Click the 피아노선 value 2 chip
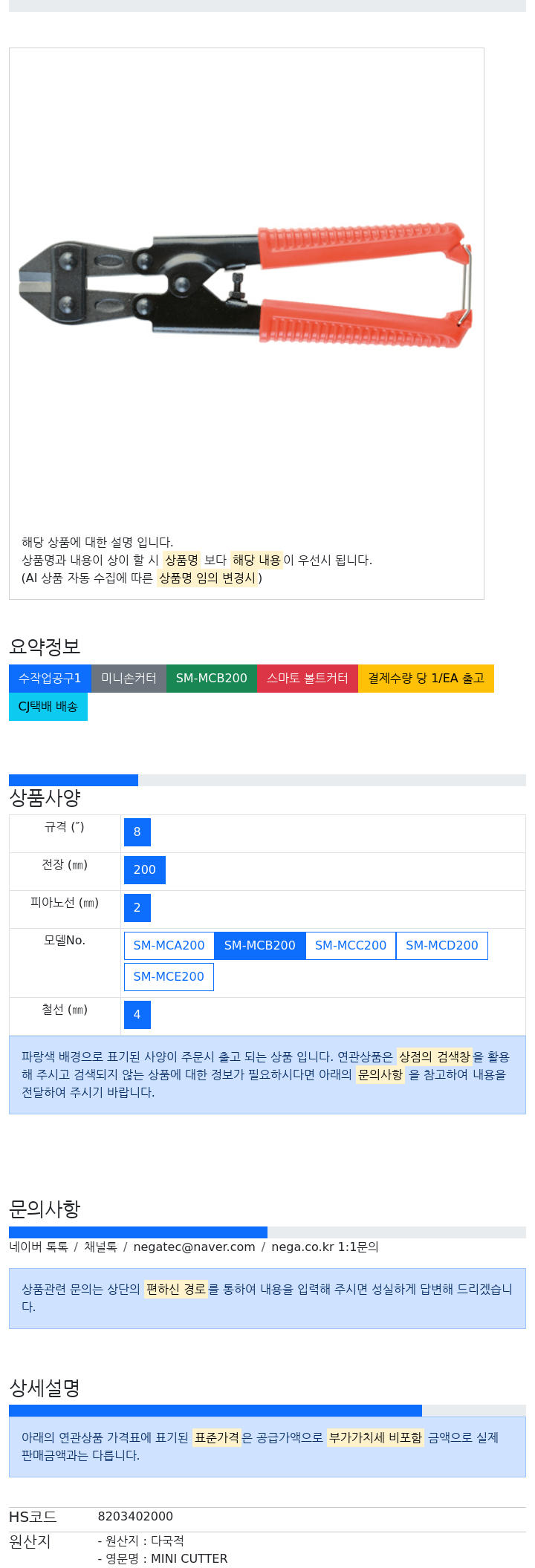The height and width of the screenshot is (1568, 535). (137, 908)
